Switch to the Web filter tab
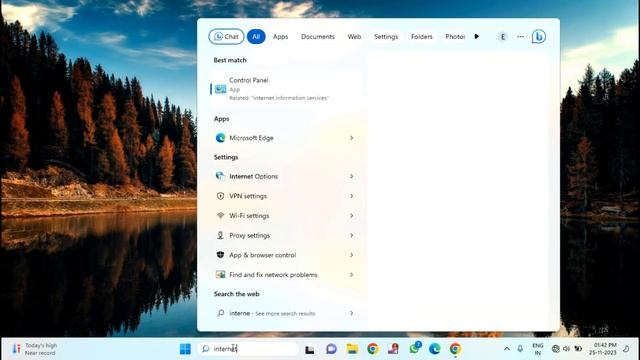 [354, 37]
